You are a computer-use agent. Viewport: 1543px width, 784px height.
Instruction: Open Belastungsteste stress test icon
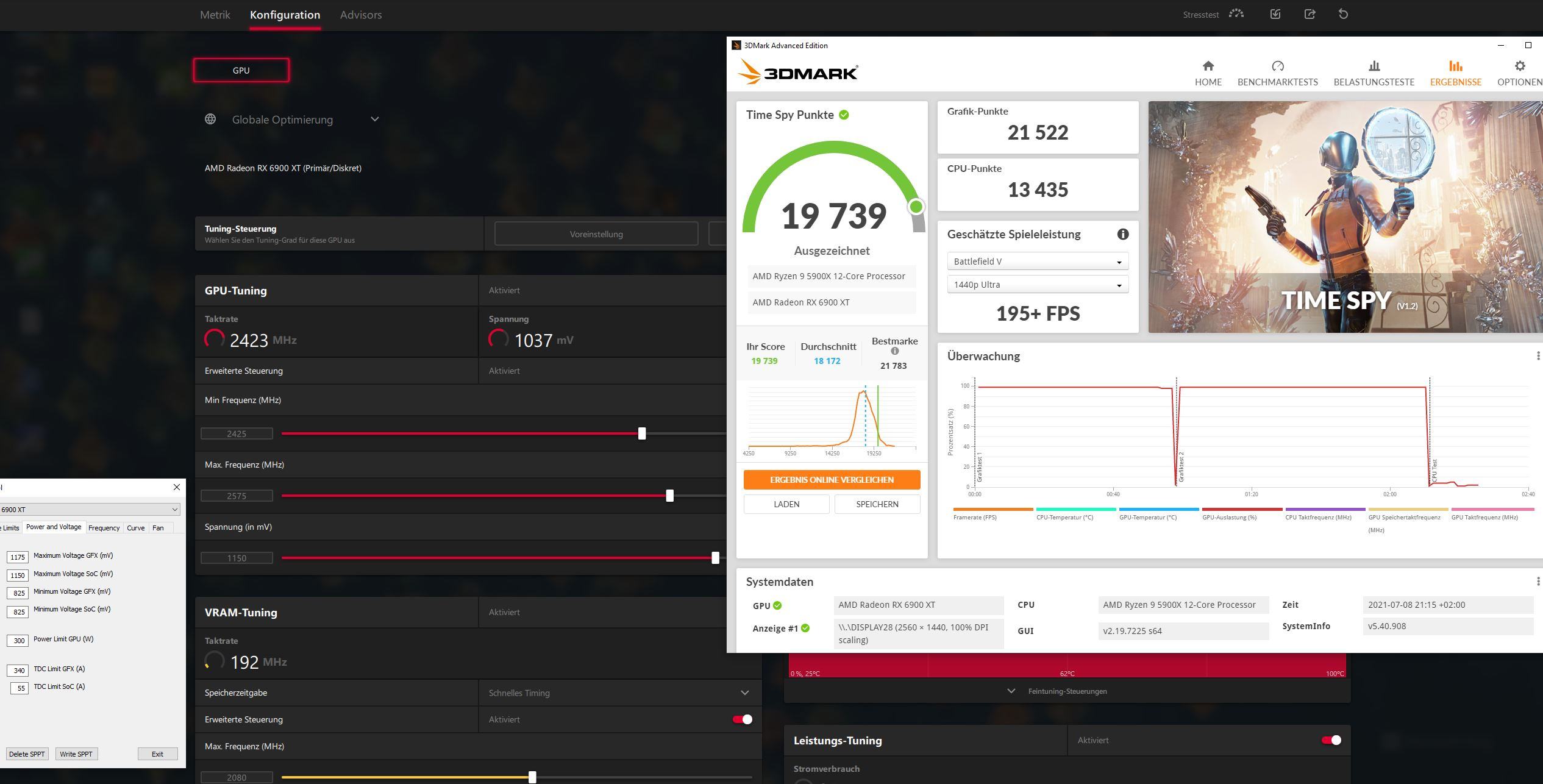[1374, 66]
